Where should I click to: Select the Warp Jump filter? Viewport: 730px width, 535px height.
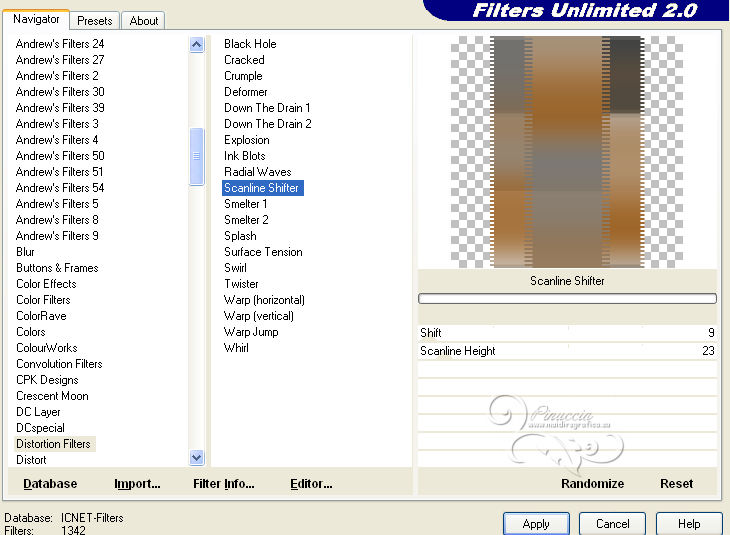[251, 332]
